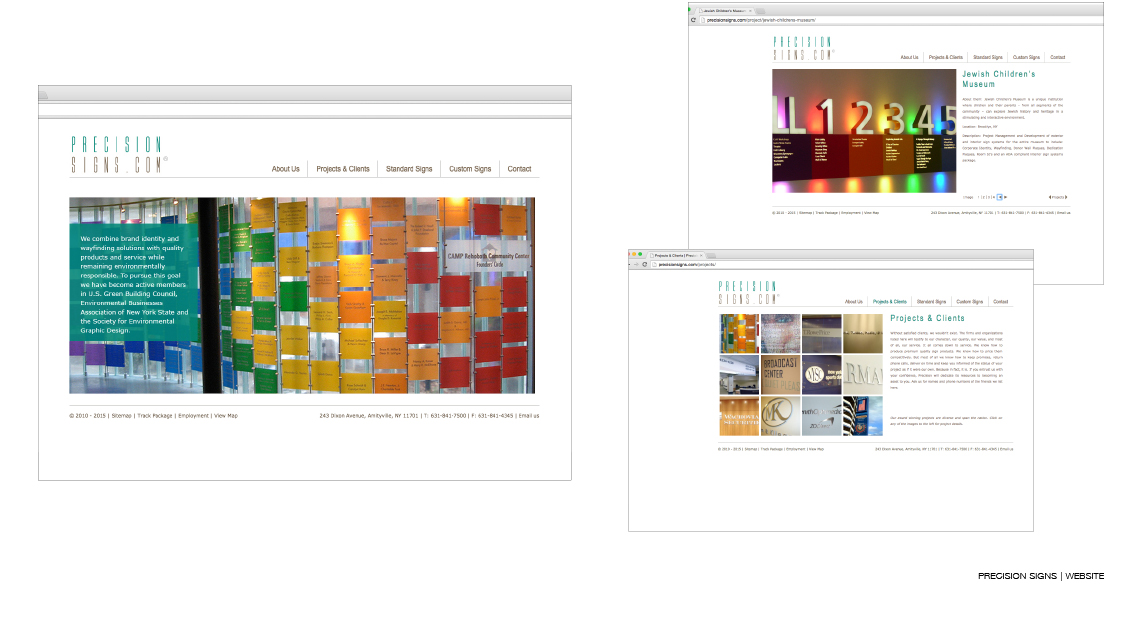Click the Contact item in the large homepage menu
This screenshot has width=1140, height=626.
(519, 169)
